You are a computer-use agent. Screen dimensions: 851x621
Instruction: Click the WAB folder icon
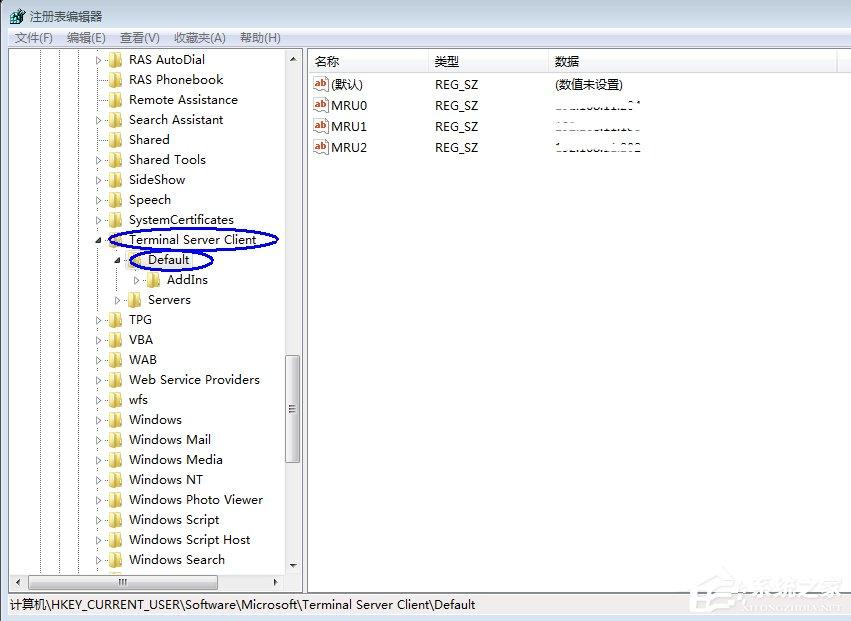coord(115,360)
